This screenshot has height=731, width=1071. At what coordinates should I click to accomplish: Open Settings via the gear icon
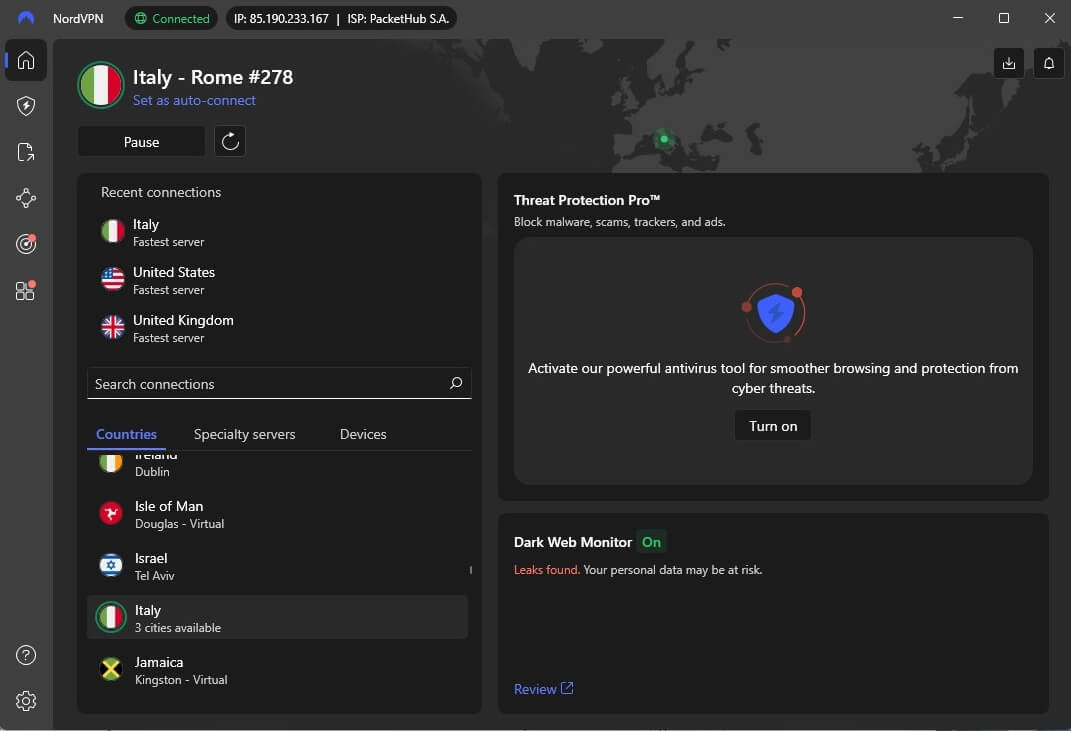point(26,700)
